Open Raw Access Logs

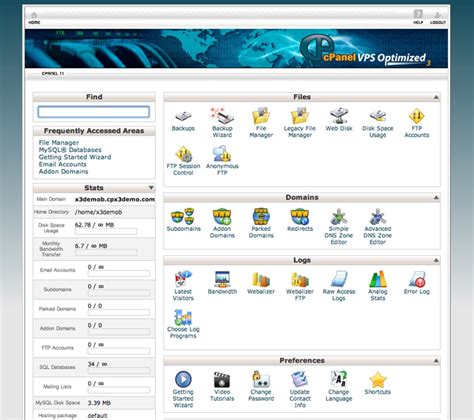339,286
